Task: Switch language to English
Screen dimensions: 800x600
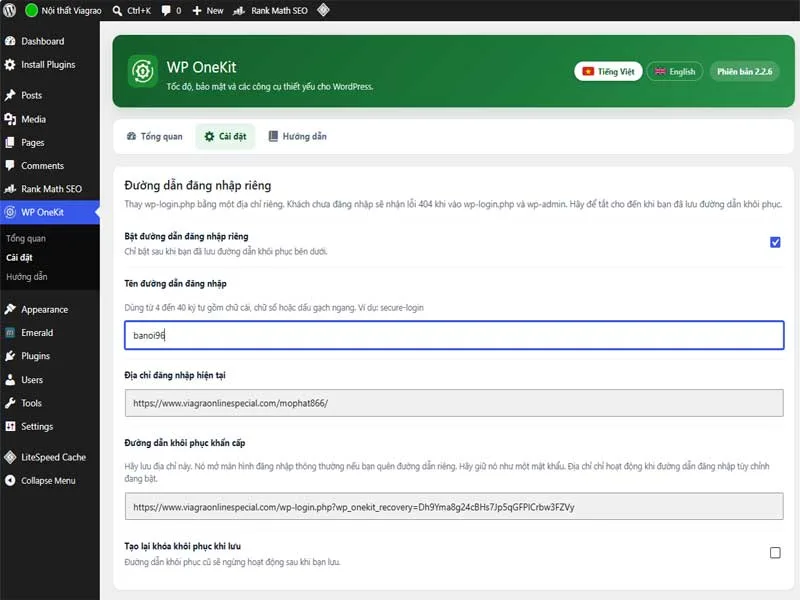Action: (x=674, y=71)
